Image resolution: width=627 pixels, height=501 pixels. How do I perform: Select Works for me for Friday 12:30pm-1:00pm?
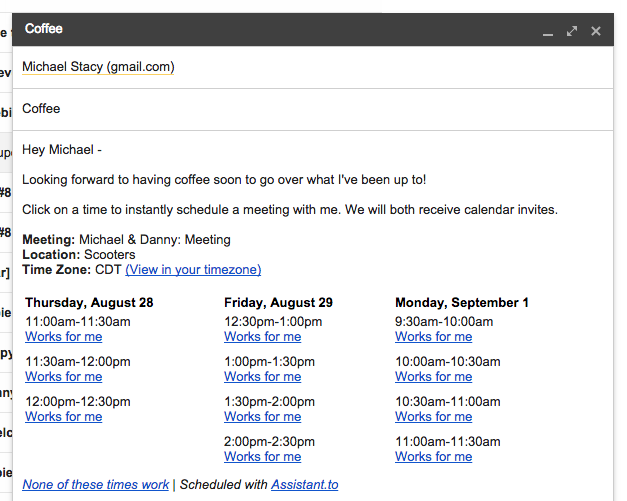pyautogui.click(x=263, y=337)
